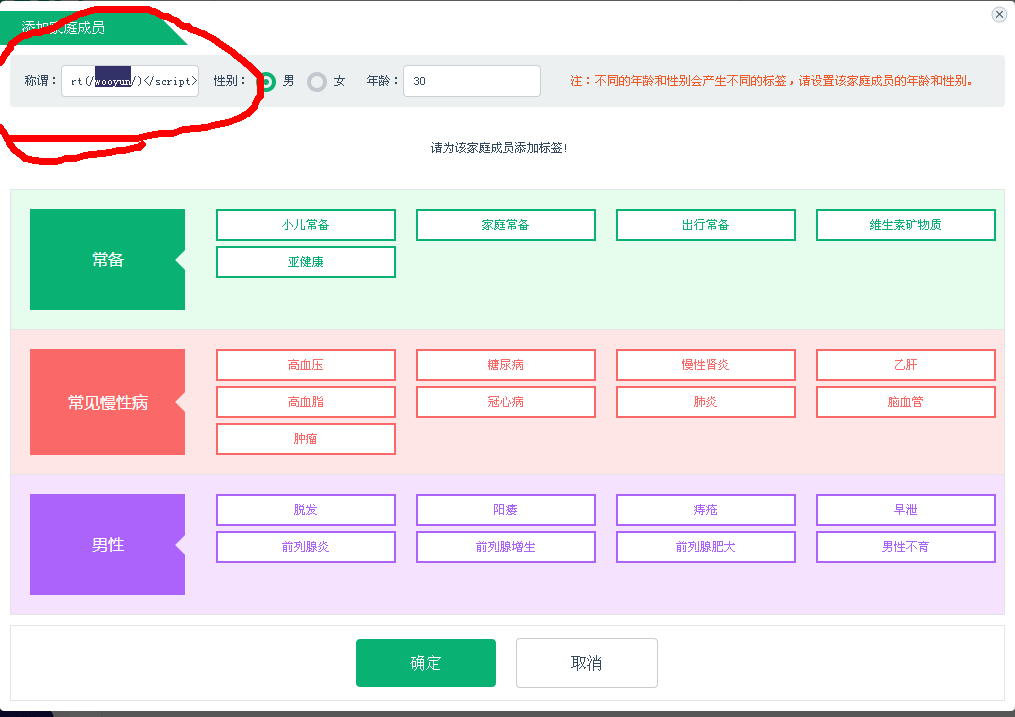Add the 出行常备 tag
This screenshot has width=1015, height=717.
click(x=706, y=225)
